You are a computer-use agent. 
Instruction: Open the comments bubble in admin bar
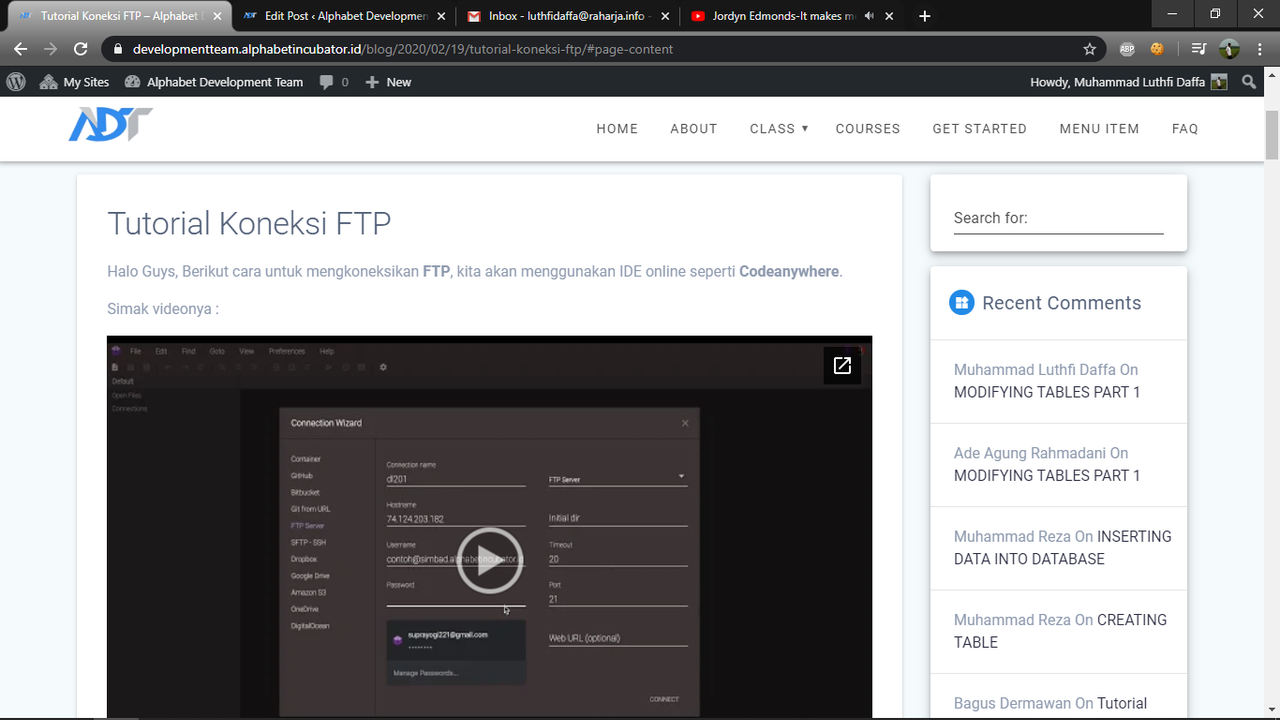pos(334,82)
